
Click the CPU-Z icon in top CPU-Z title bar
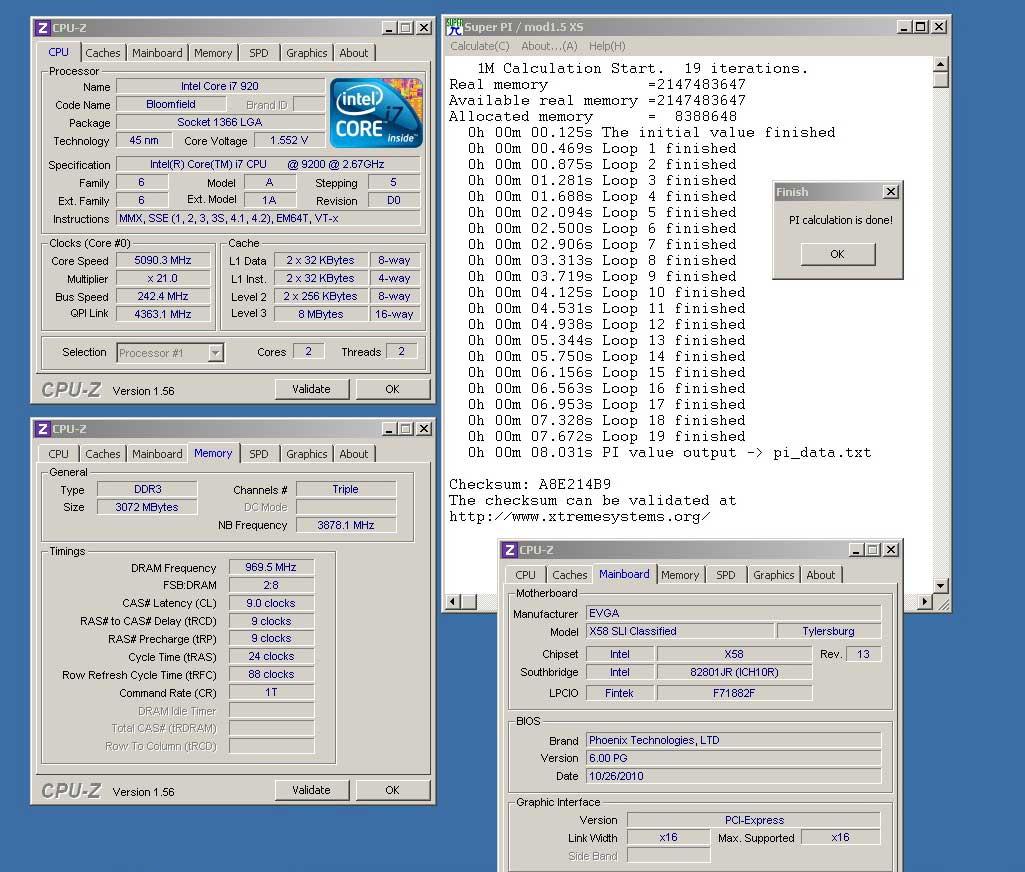click(x=42, y=27)
